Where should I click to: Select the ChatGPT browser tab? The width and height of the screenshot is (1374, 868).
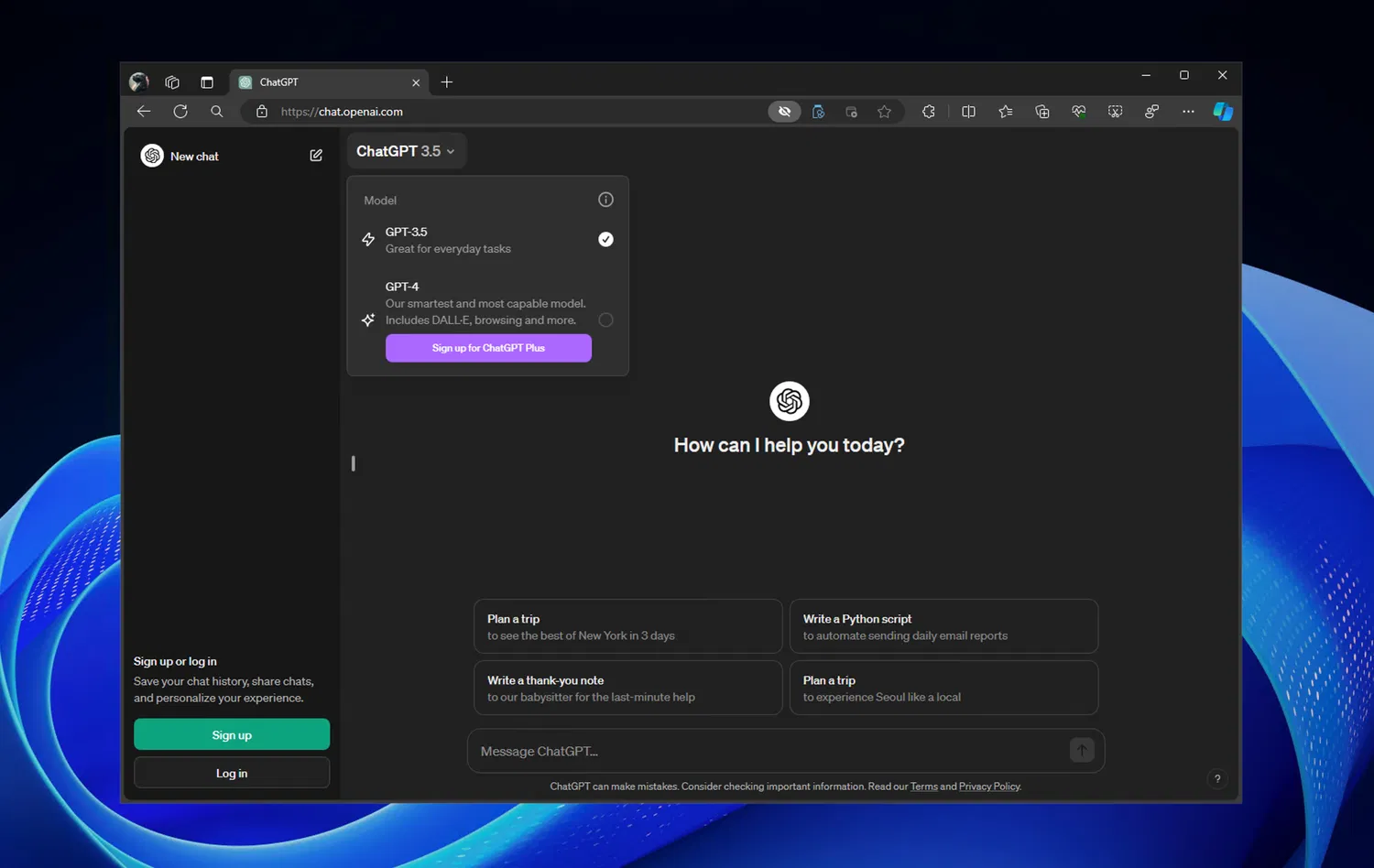click(330, 82)
